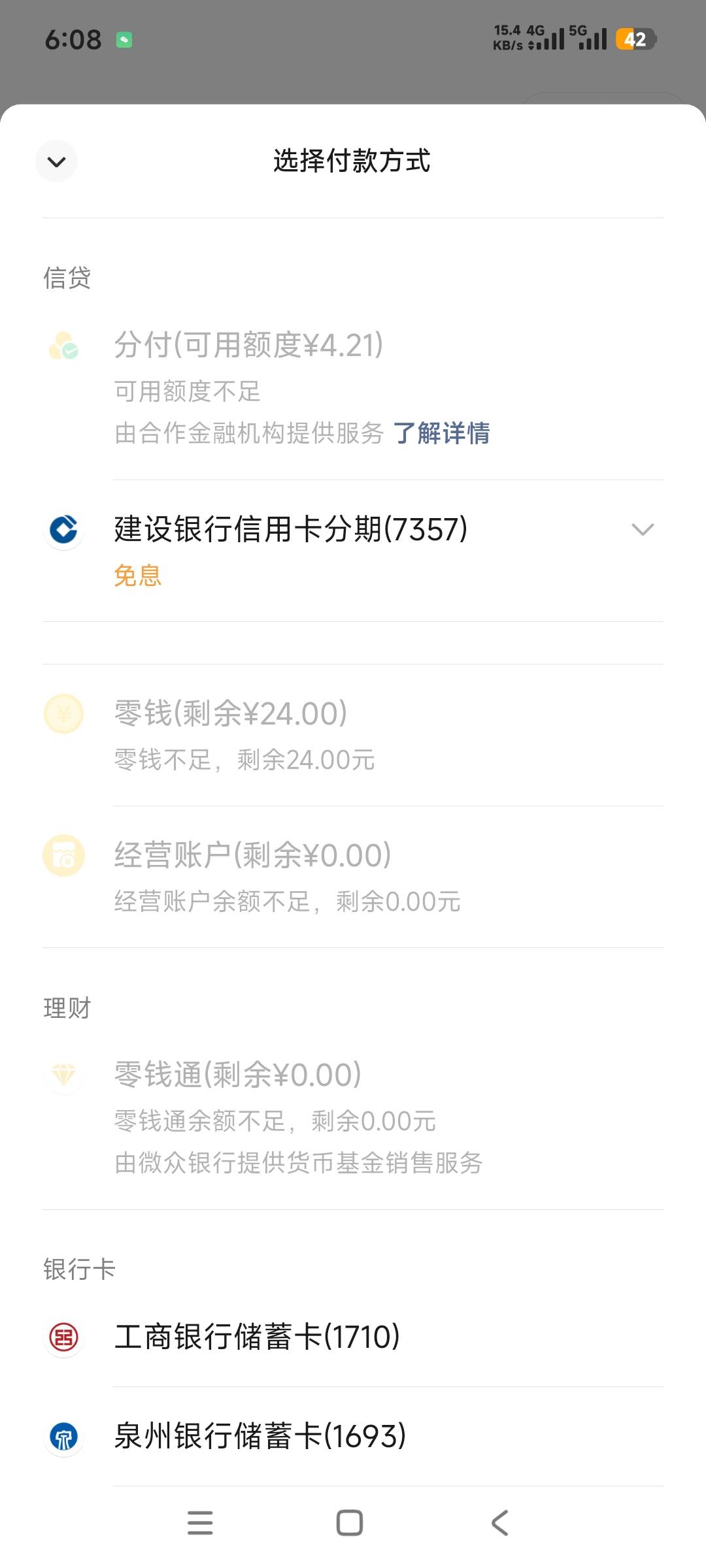Tap the 分付(可用额度¥4.21) option
The width and height of the screenshot is (706, 1568).
coord(248,346)
